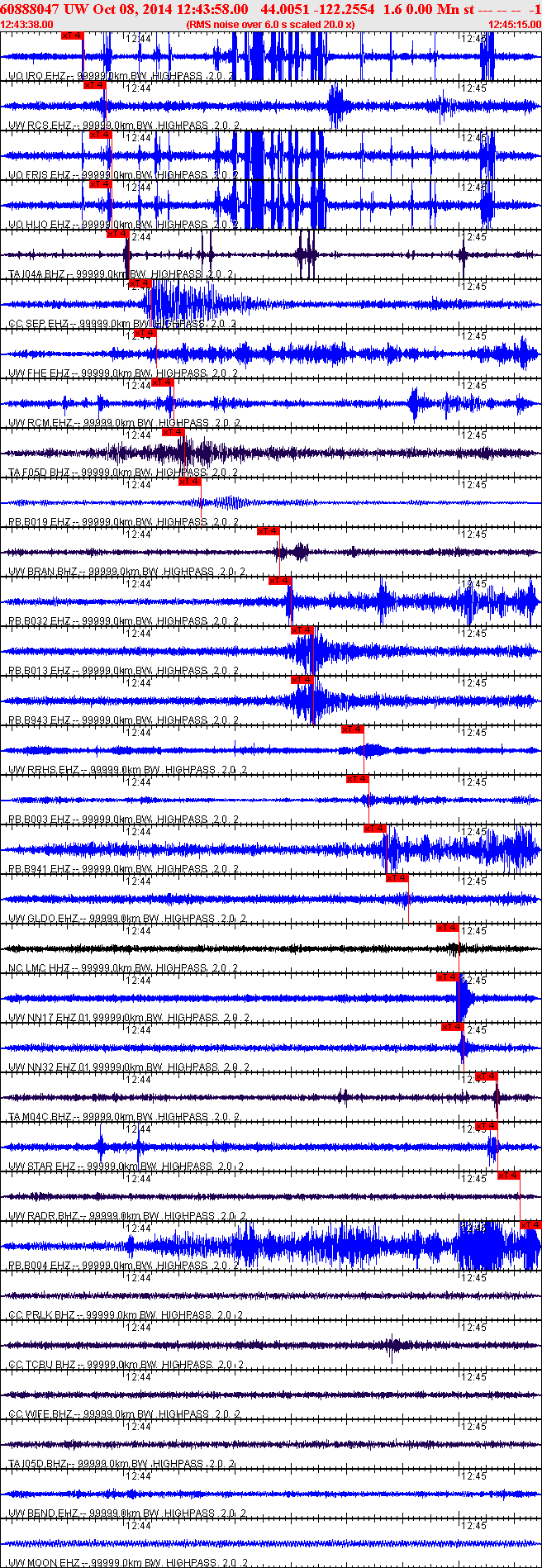Click the pick flag on UW RADR trace
Viewport: 542px width, 1568px height.
click(508, 1176)
